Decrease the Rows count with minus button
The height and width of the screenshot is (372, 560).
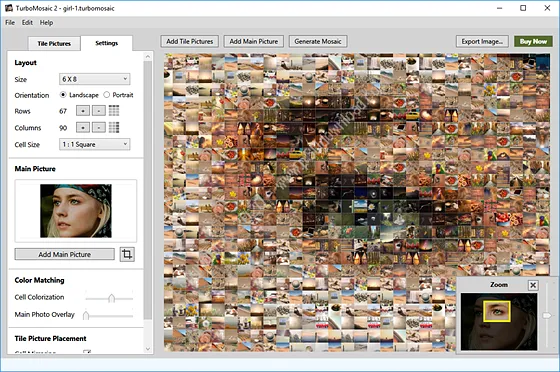point(99,111)
